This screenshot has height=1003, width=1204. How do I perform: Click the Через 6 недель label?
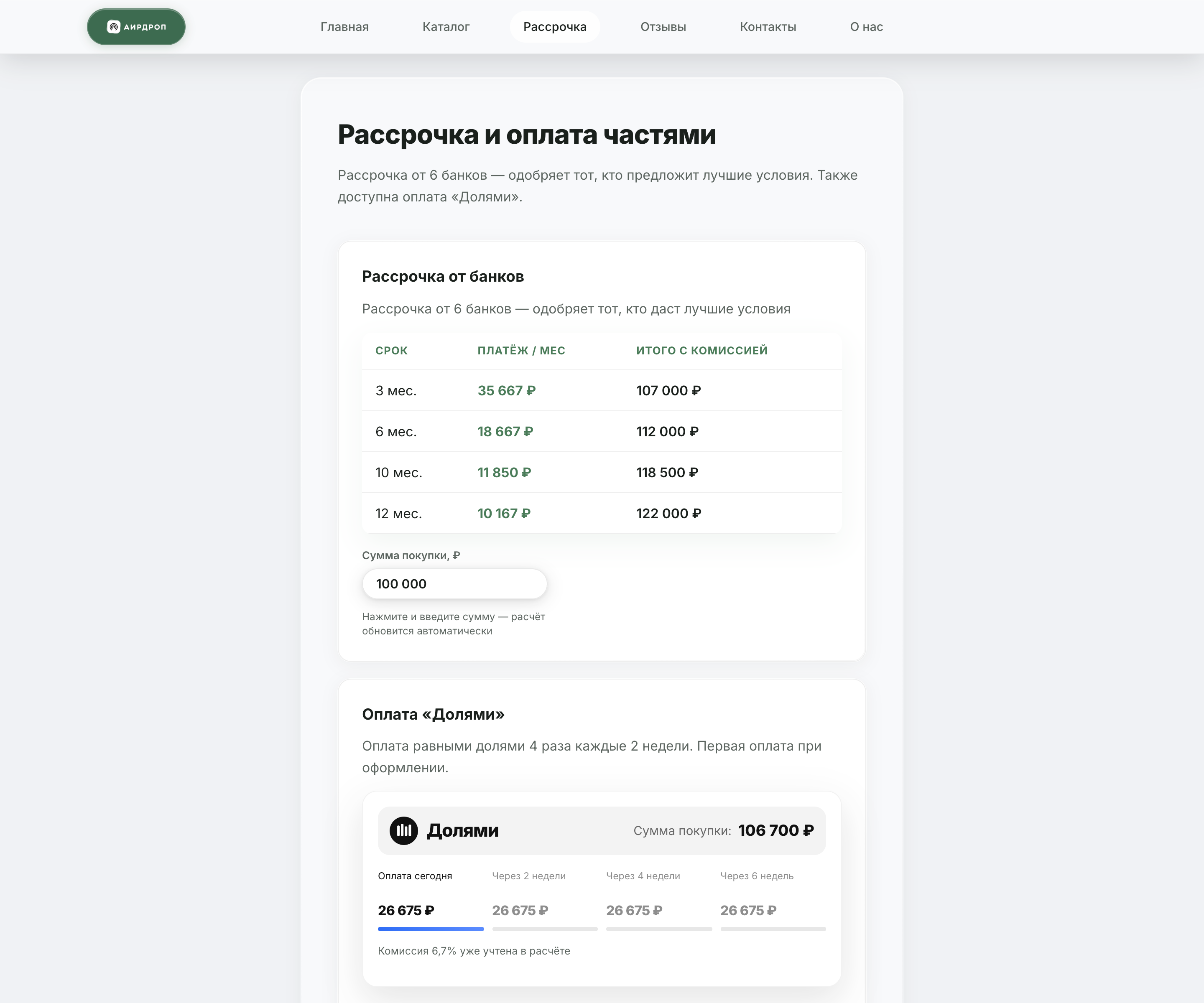(x=758, y=876)
